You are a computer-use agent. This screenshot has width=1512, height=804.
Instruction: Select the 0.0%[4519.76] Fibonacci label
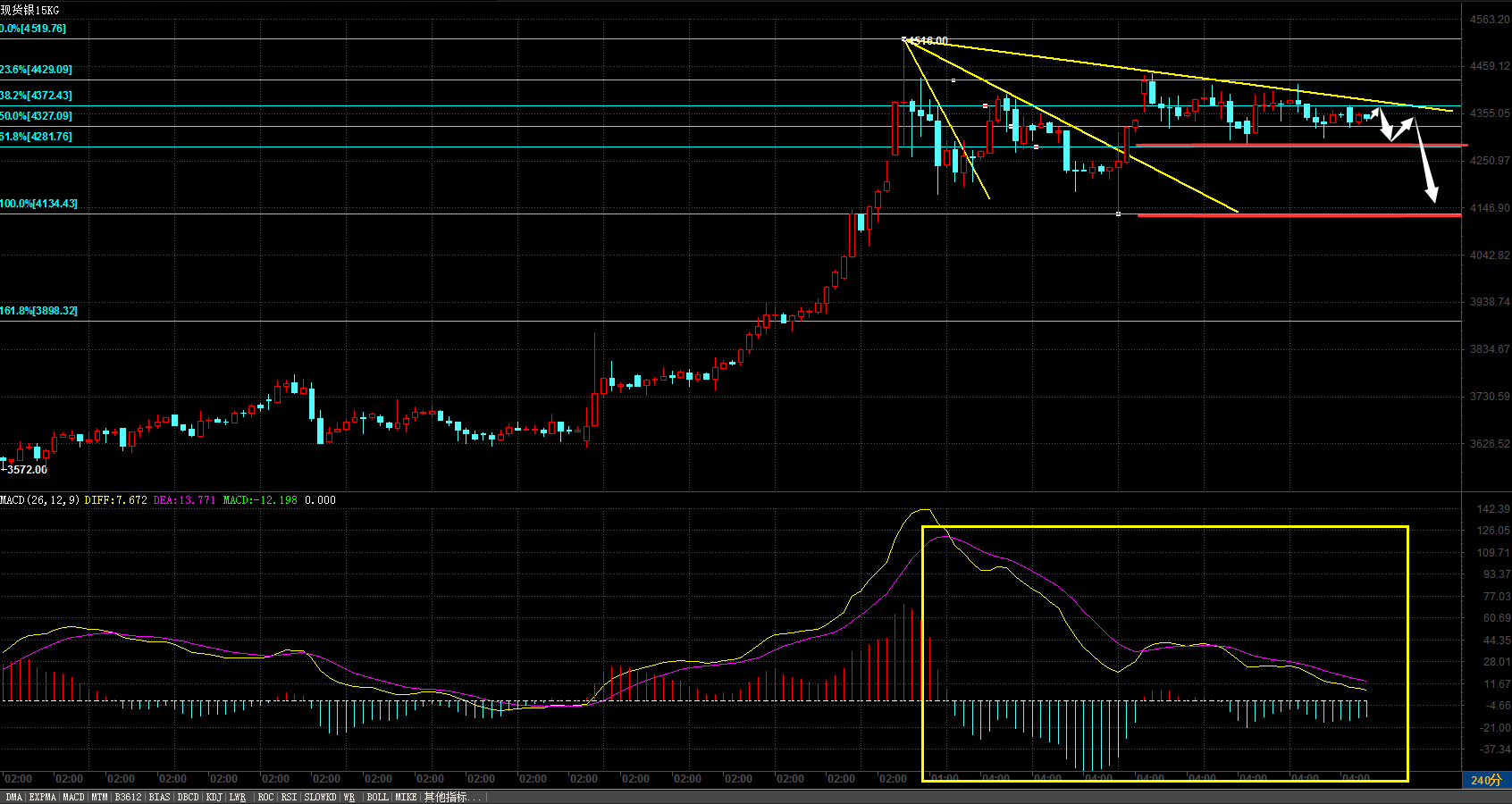tap(33, 29)
